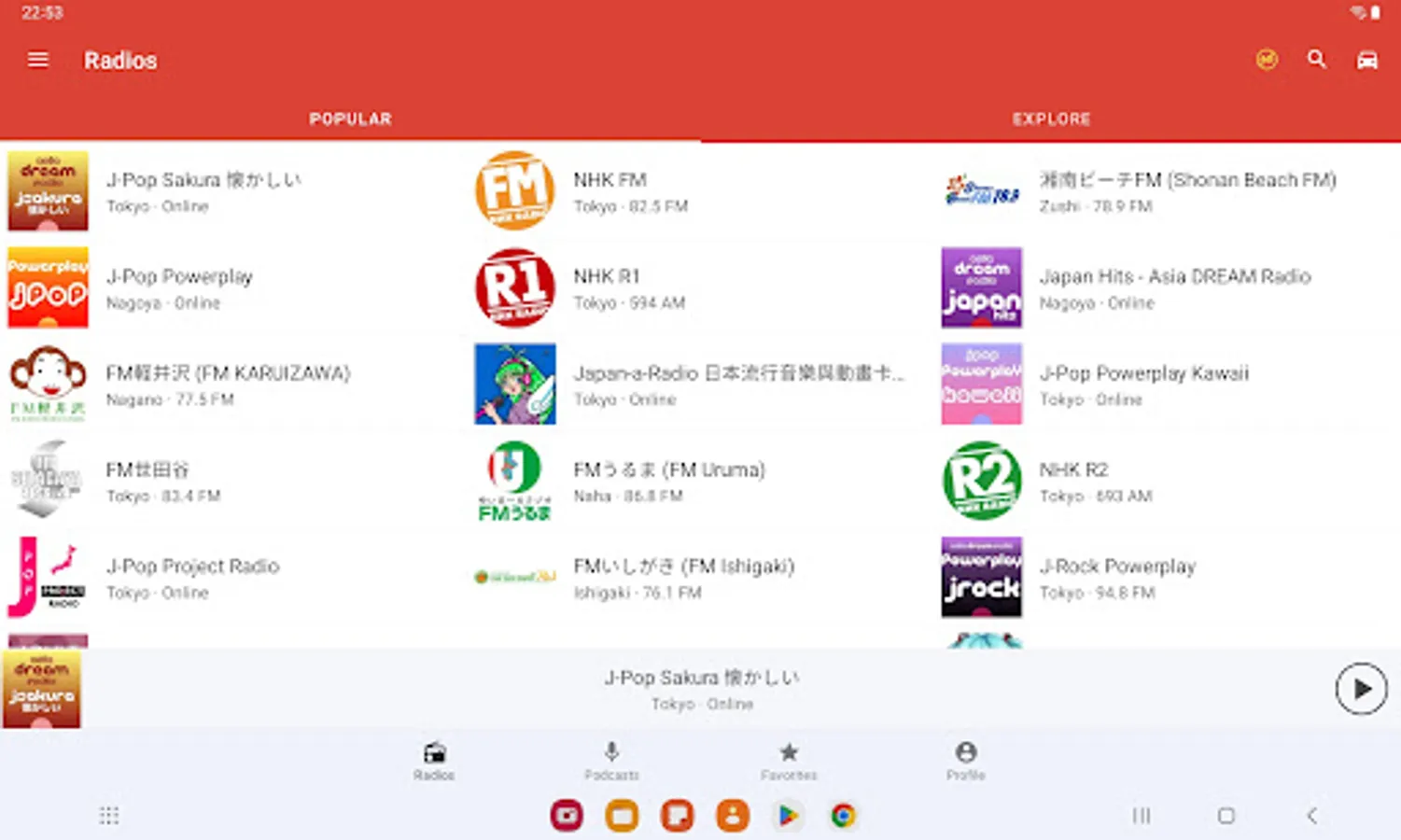Open Podcasts bottom navigation tab
This screenshot has width=1401, height=840.
[611, 761]
